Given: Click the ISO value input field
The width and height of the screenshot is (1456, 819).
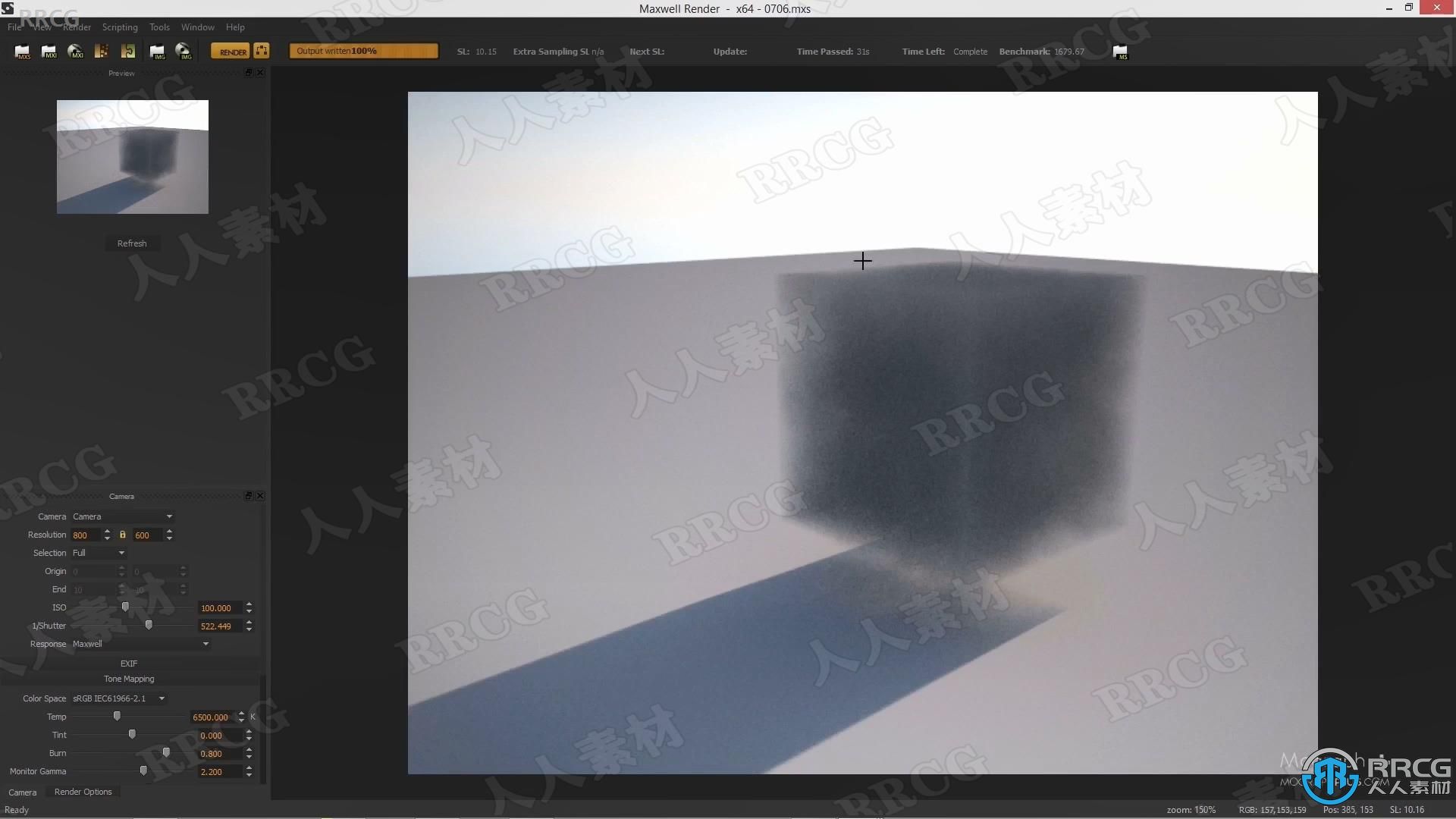Looking at the screenshot, I should pyautogui.click(x=216, y=607).
